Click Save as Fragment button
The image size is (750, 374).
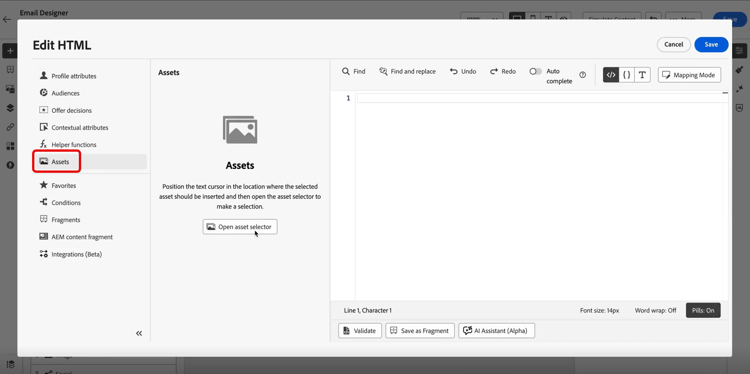420,330
